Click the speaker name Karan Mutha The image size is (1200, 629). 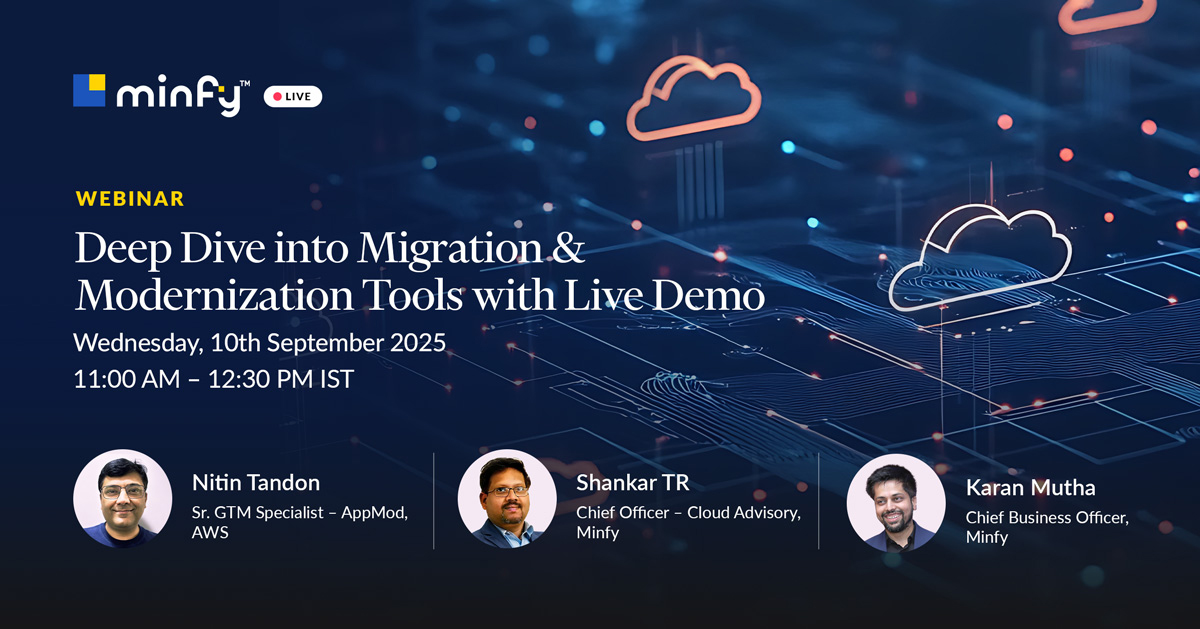coord(1030,488)
